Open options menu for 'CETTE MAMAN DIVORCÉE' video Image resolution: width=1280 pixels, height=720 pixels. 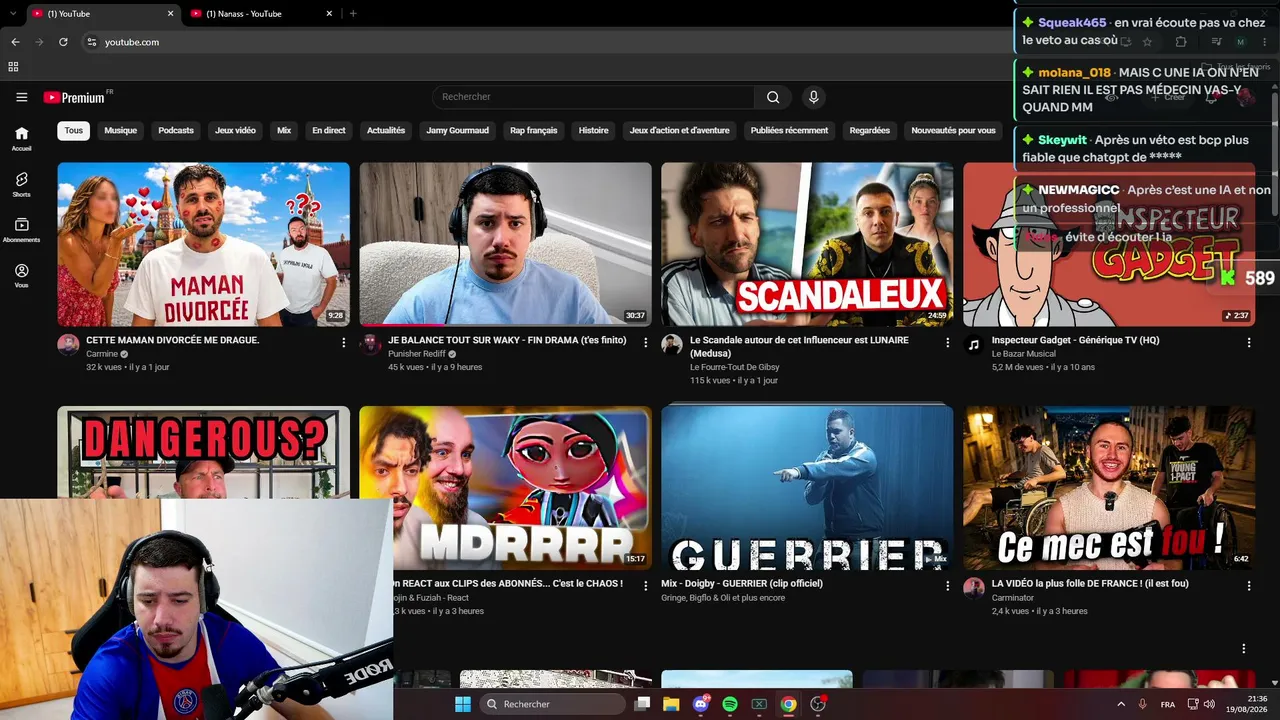(344, 342)
